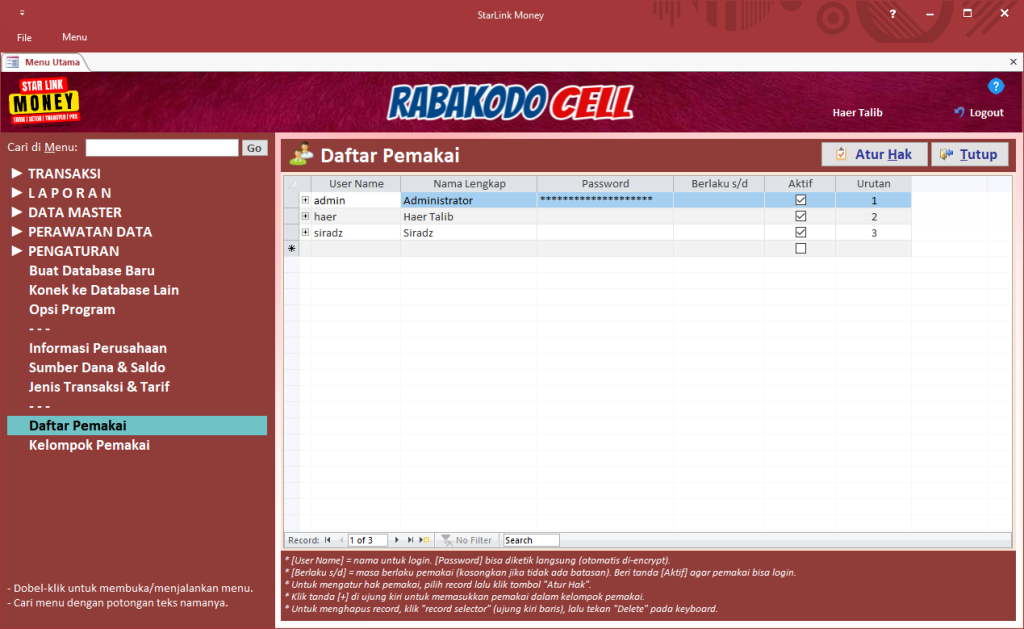
Task: Click the masked password cell for admin
Action: click(x=605, y=200)
